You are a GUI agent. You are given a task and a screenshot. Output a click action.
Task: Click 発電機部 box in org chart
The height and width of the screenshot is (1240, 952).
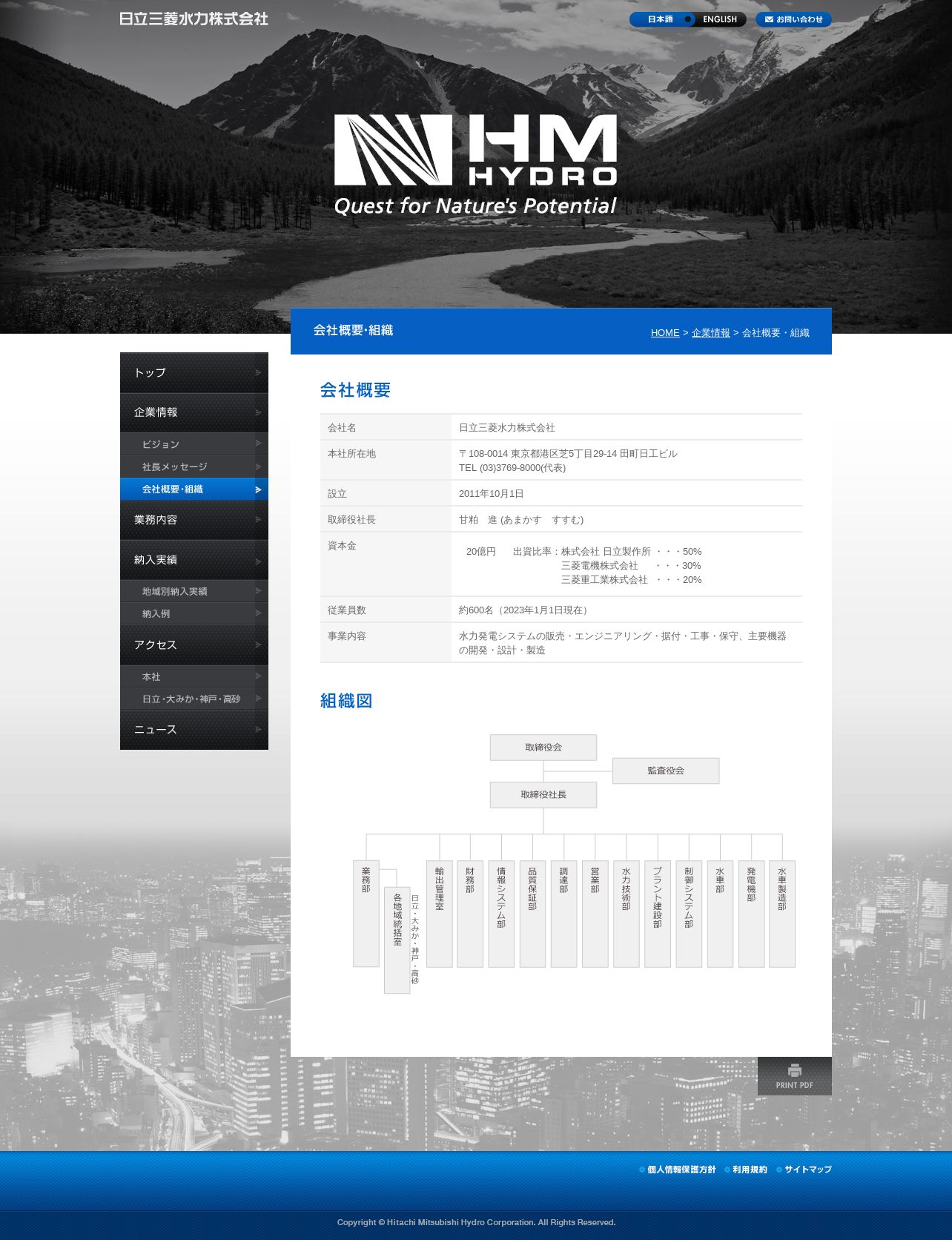point(751,914)
